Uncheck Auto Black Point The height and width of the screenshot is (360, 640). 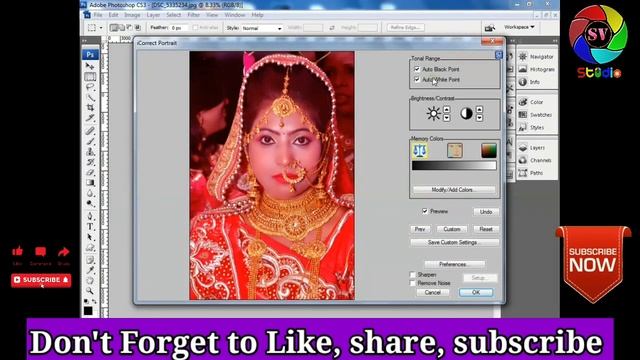coord(417,69)
